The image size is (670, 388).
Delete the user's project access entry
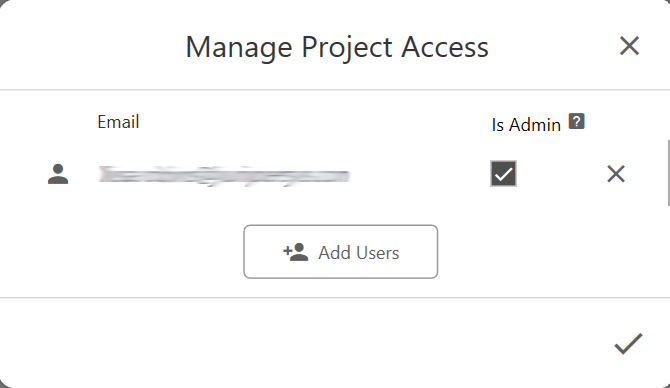[x=616, y=174]
